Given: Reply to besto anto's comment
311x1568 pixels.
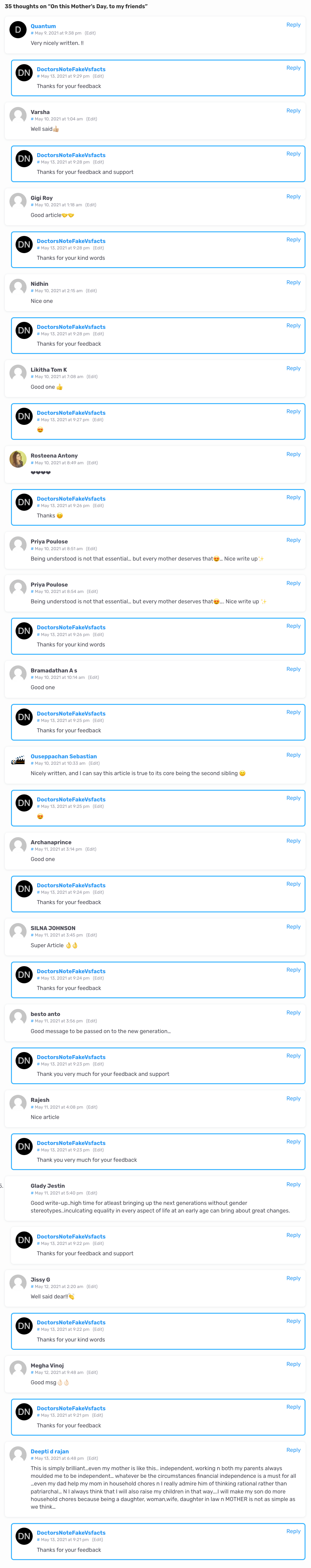Looking at the screenshot, I should point(293,1013).
